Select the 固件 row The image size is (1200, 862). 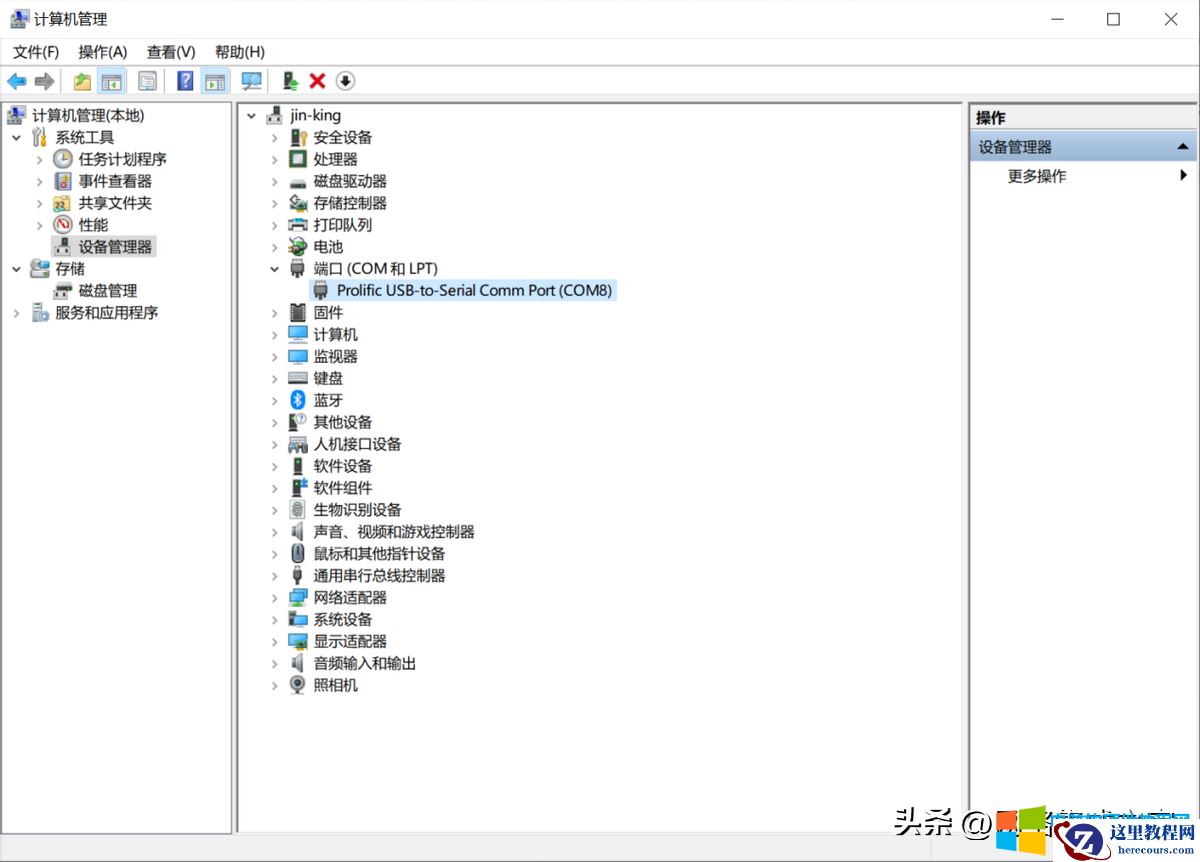[x=328, y=313]
